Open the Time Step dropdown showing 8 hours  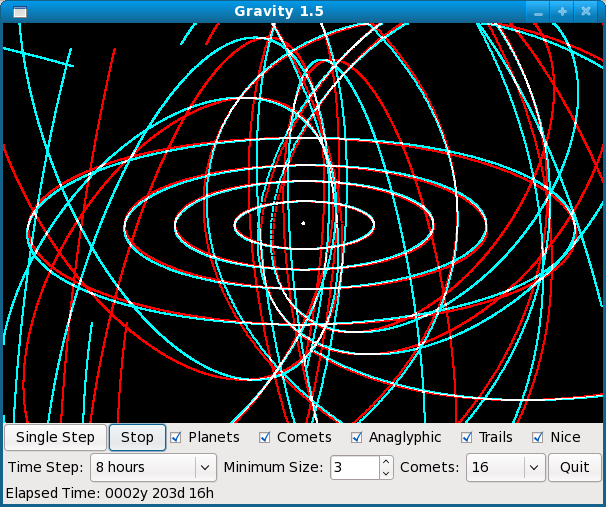(153, 467)
